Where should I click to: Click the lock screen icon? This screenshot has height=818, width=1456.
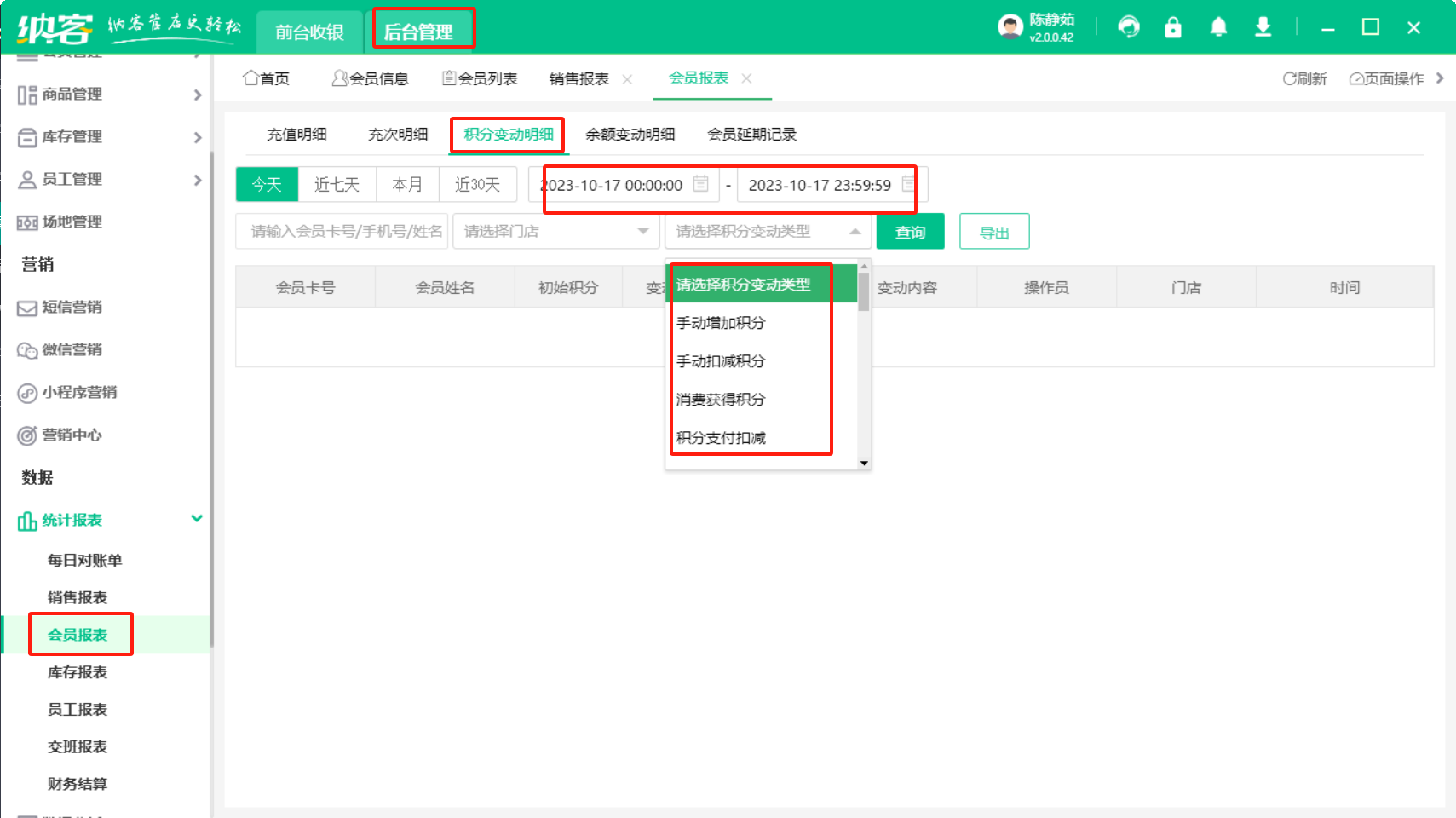pyautogui.click(x=1173, y=27)
